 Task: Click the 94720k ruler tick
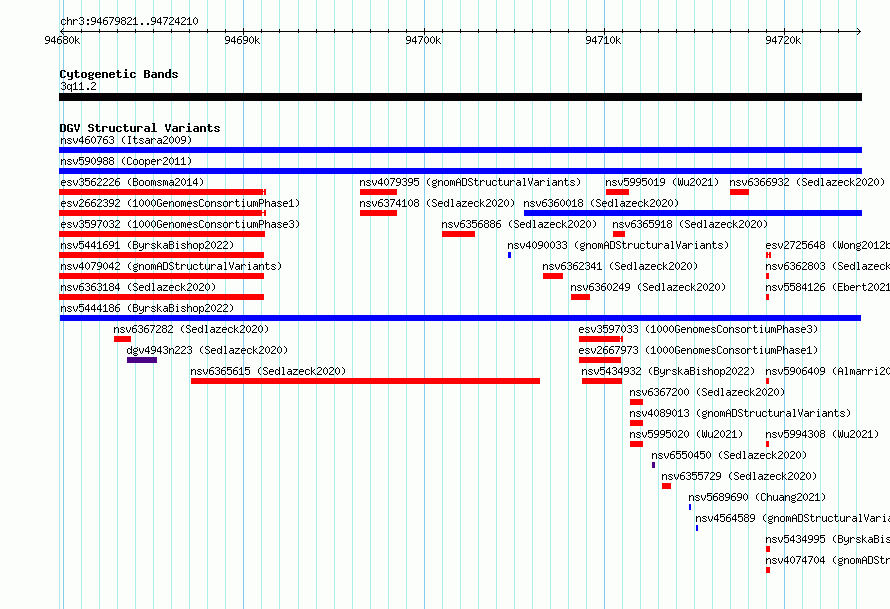point(783,40)
